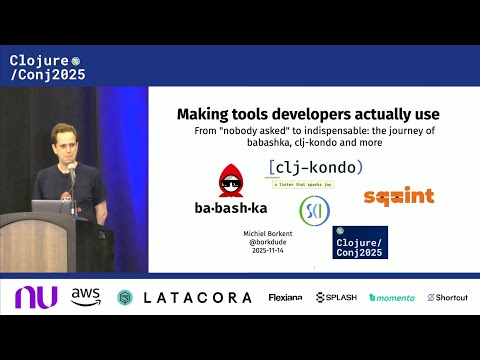This screenshot has width=480, height=360.
Task: Click the subtitle line starting 'From "nobody asked"'
Action: pyautogui.click(x=314, y=131)
